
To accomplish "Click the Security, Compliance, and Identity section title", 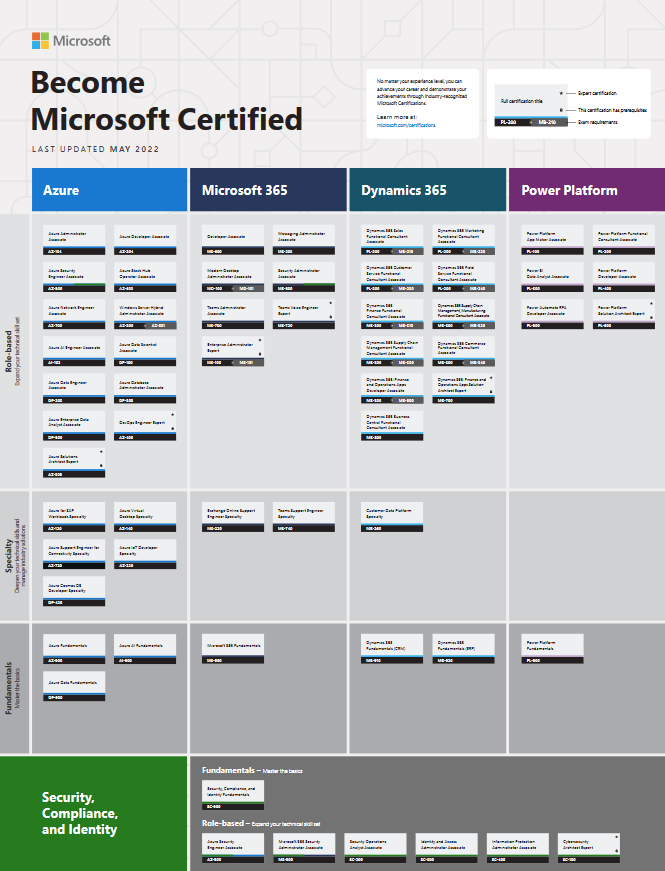I will [x=80, y=813].
